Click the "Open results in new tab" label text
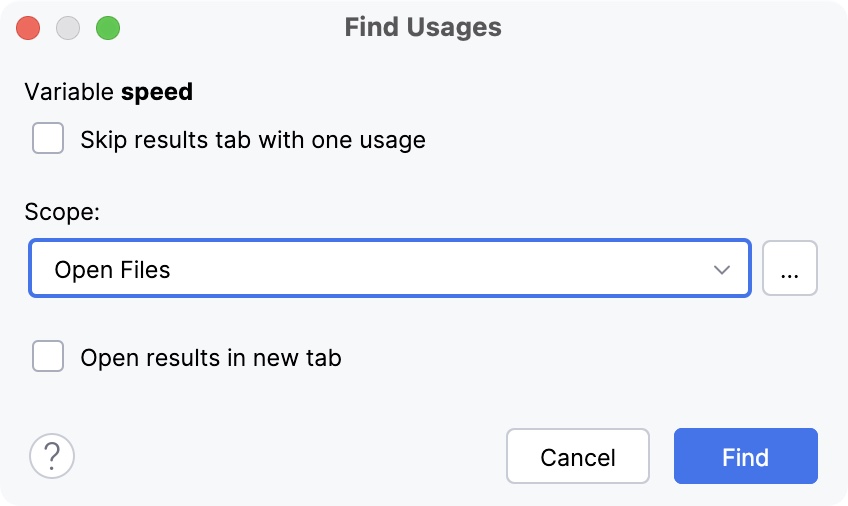This screenshot has height=506, width=848. 211,357
